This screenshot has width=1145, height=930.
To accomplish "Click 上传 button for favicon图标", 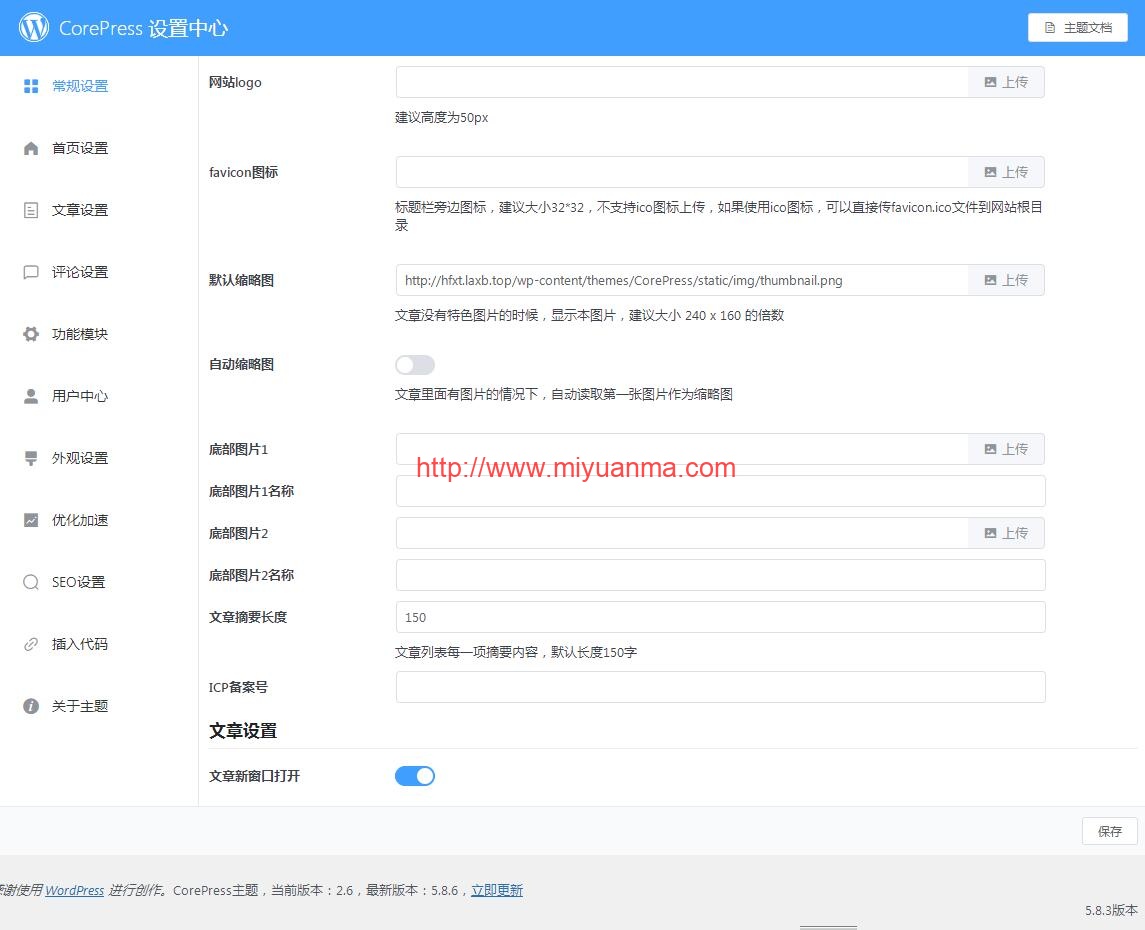I will [x=1006, y=172].
